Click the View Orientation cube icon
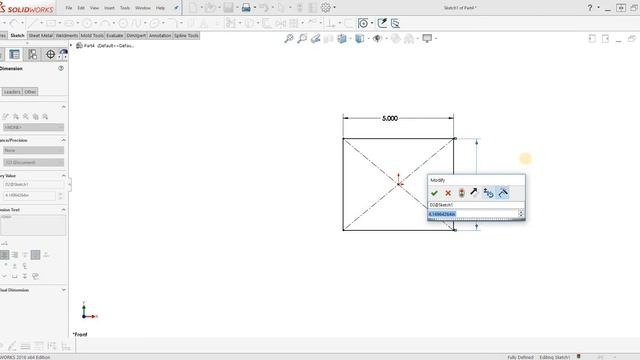 click(342, 38)
